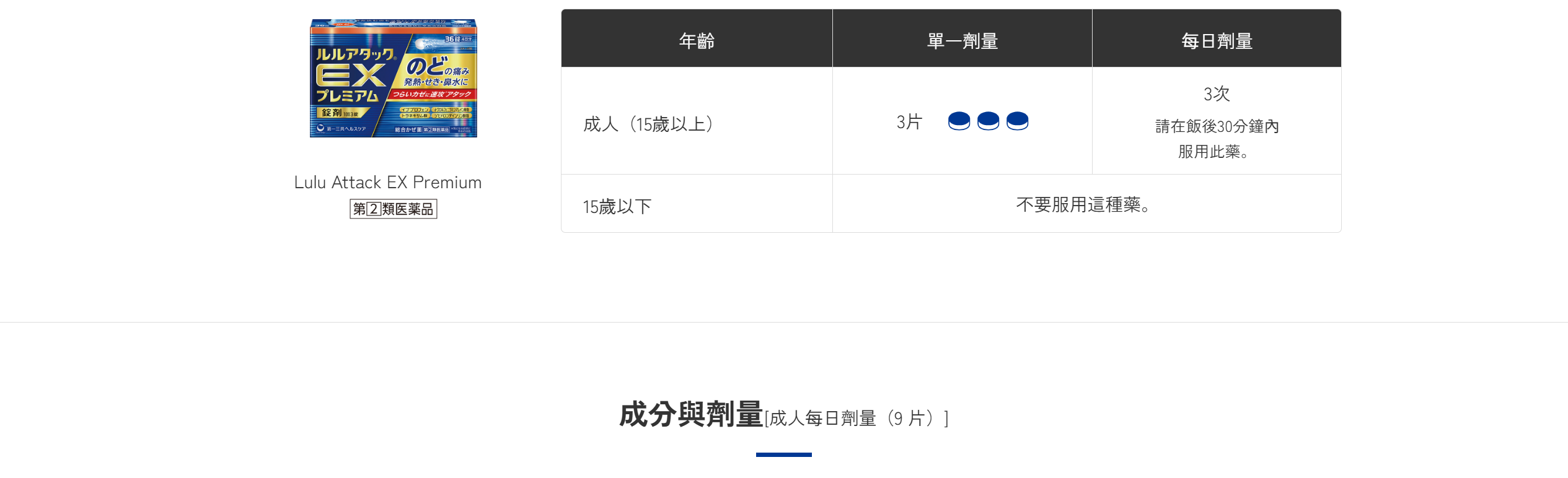Select the 每日劑量 column header
The image size is (1568, 478).
[1217, 41]
